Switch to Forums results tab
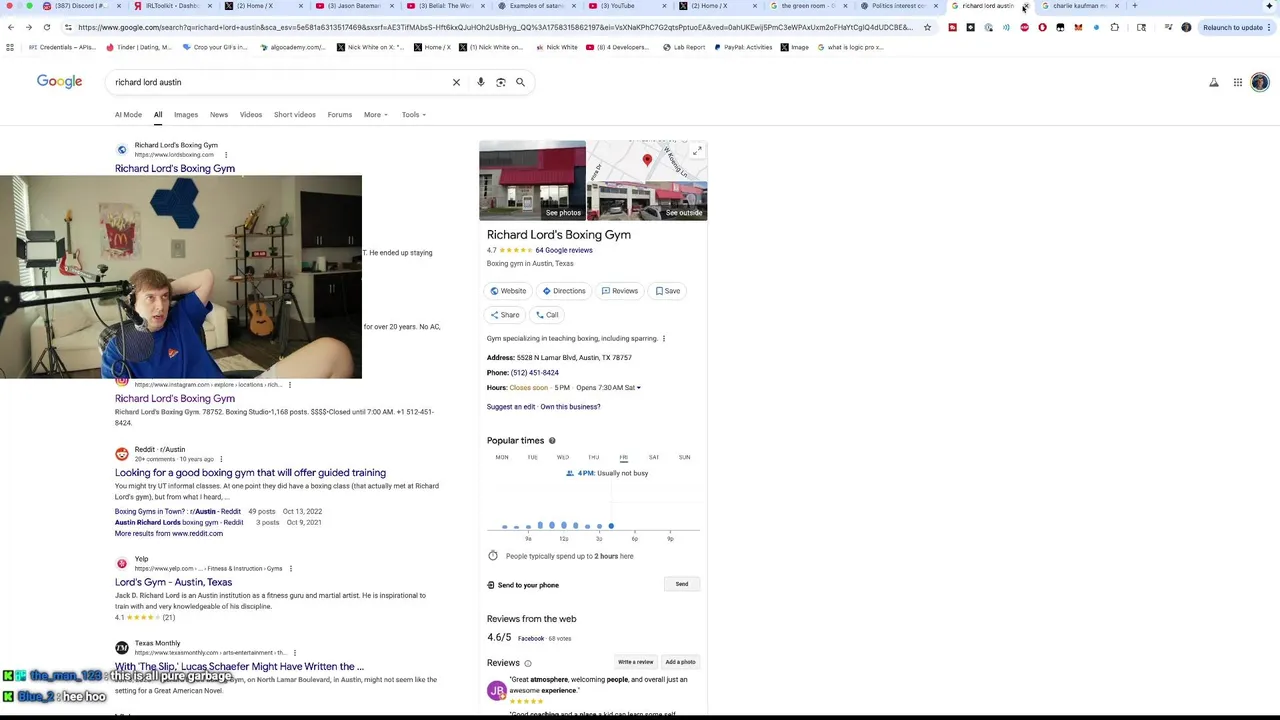This screenshot has width=1280, height=720. click(340, 115)
